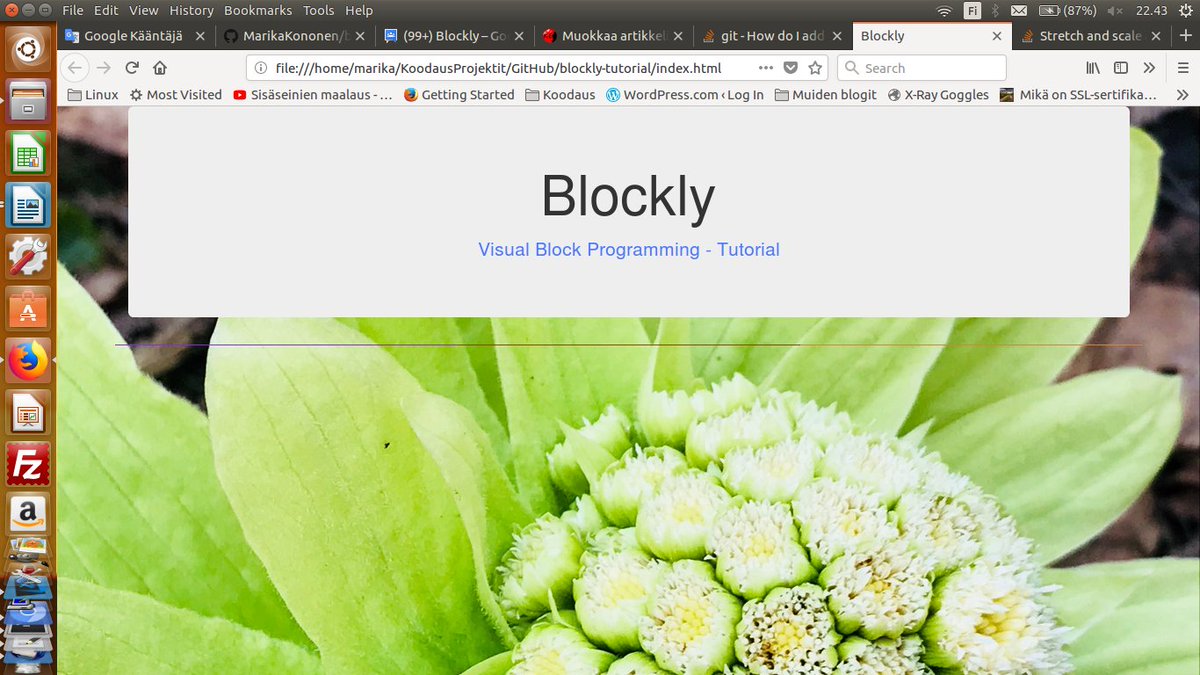Open the View menu
1200x675 pixels.
tap(144, 10)
